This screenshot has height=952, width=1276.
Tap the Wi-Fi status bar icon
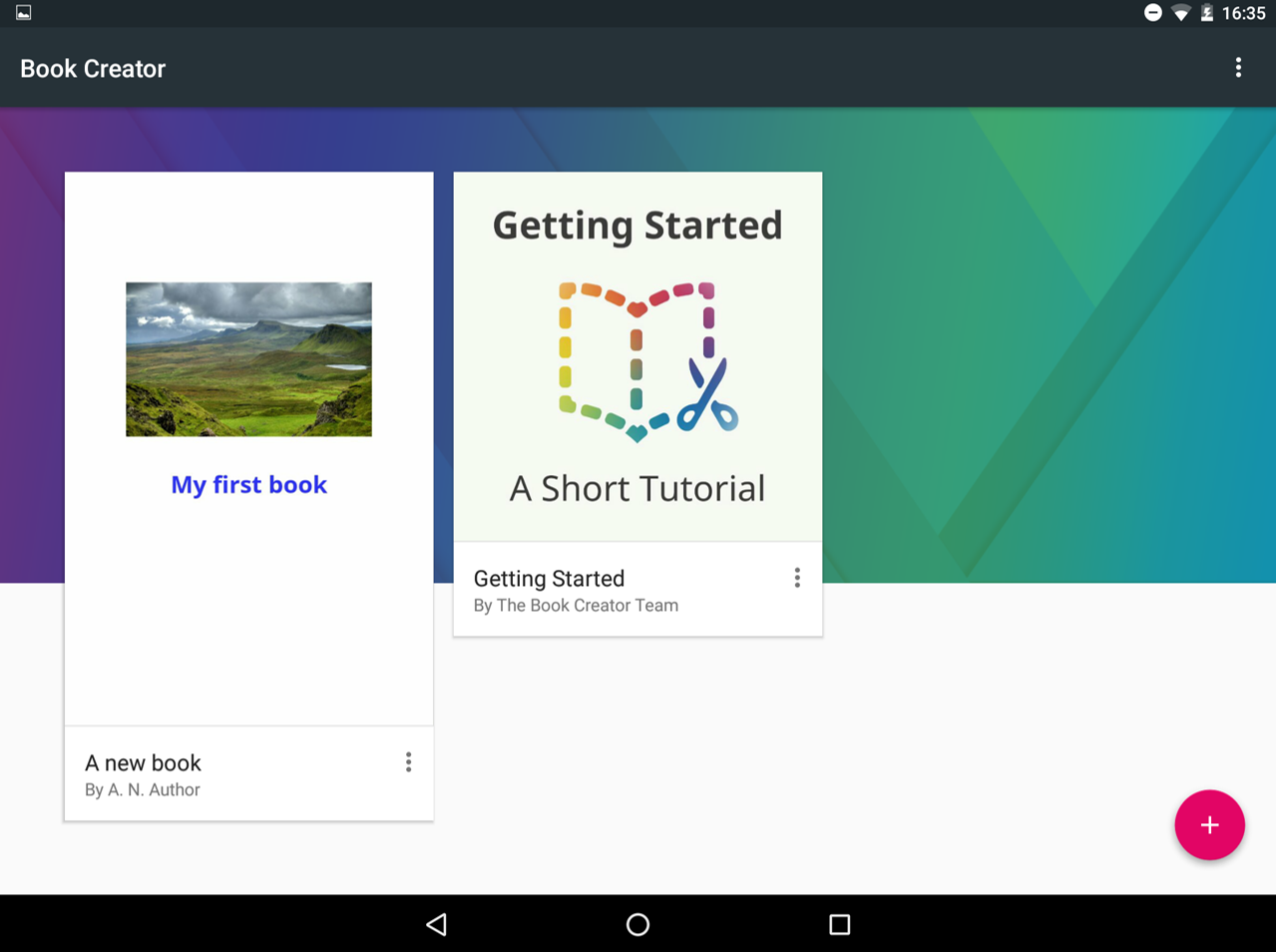[1181, 13]
